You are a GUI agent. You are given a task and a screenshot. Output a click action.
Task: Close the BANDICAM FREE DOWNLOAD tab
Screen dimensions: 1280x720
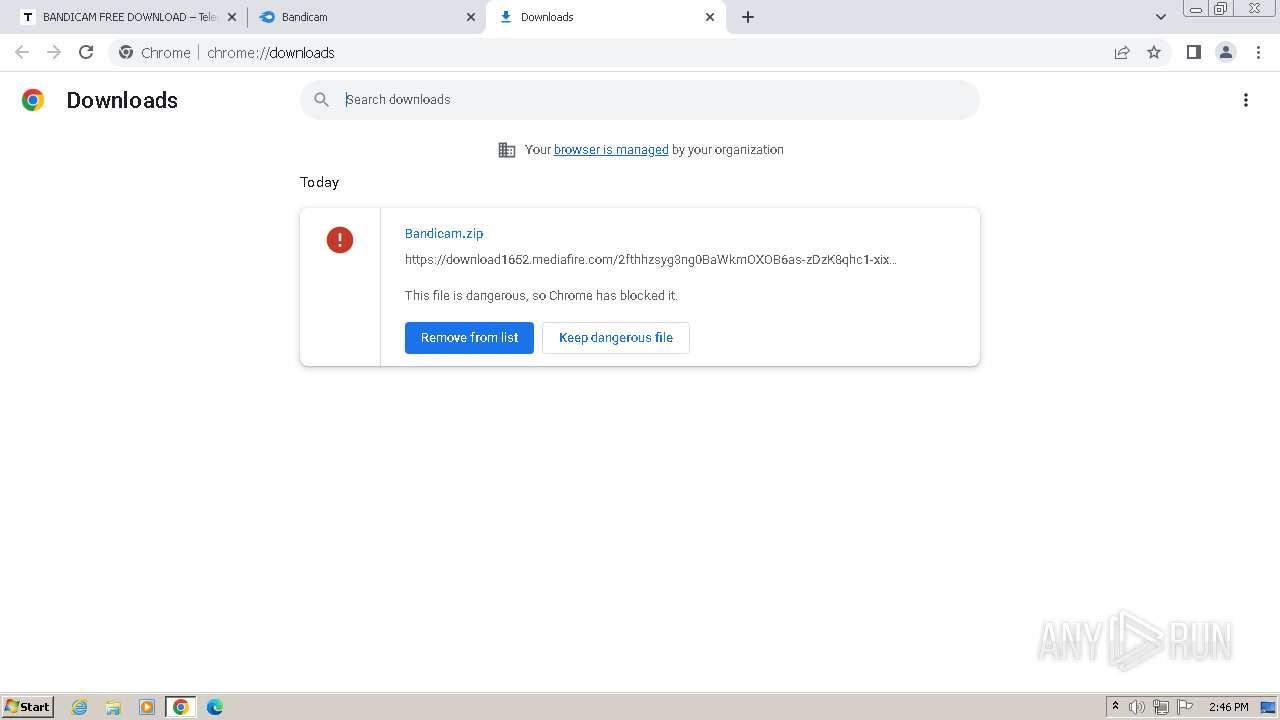pos(232,17)
